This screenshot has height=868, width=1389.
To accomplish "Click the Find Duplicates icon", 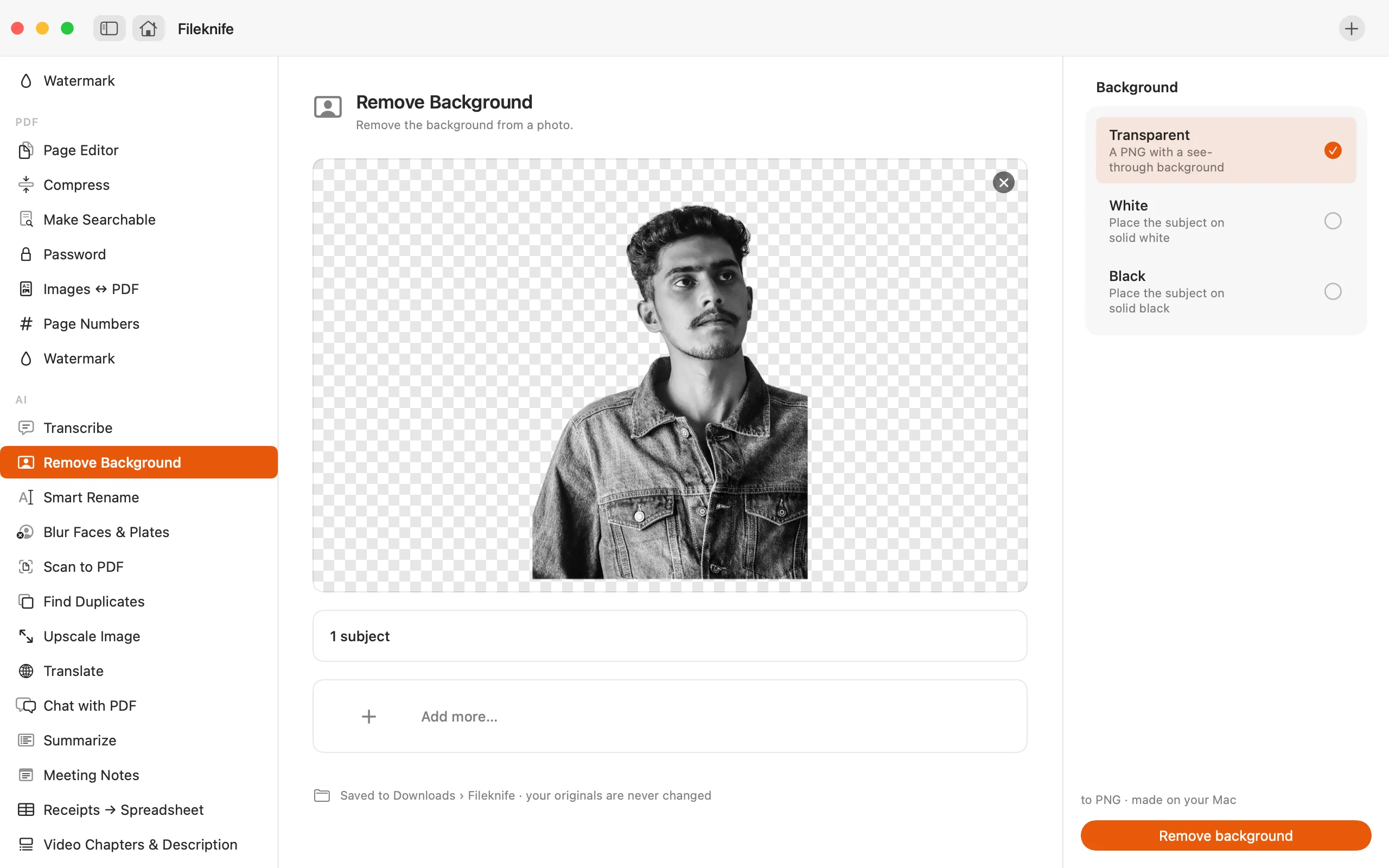I will pyautogui.click(x=26, y=601).
